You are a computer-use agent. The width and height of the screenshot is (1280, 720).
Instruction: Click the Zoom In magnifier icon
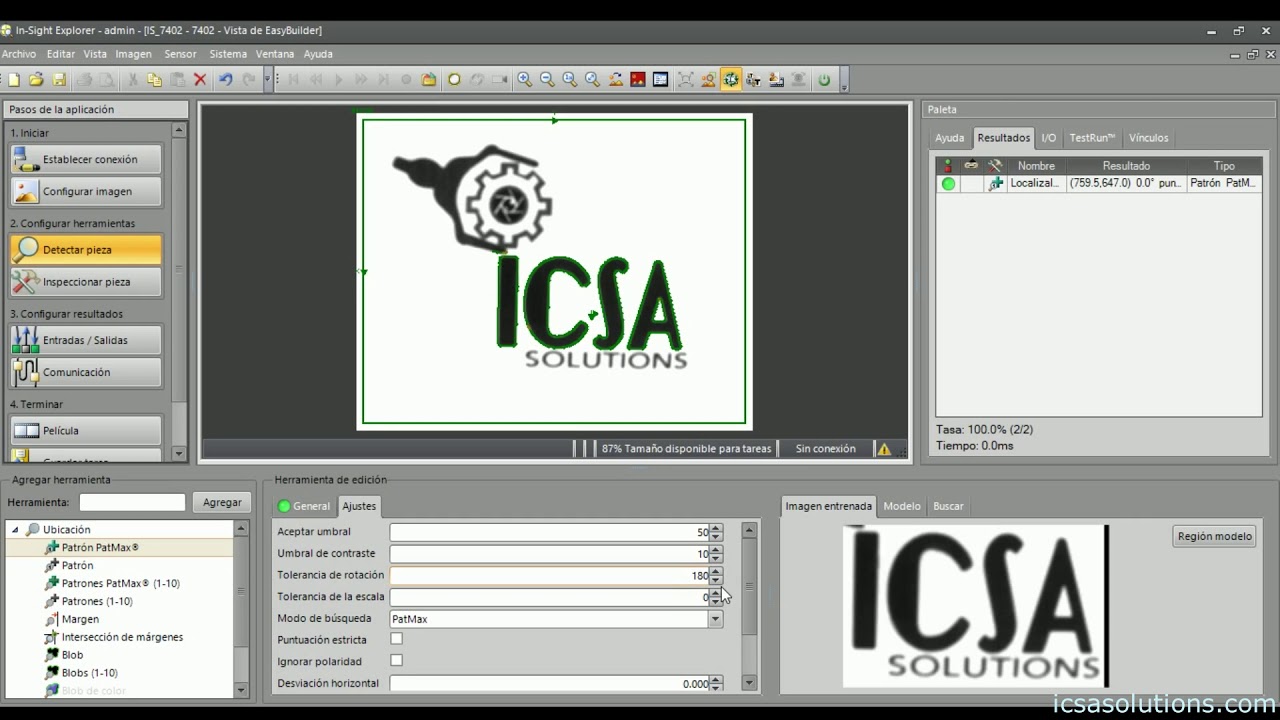coord(524,80)
